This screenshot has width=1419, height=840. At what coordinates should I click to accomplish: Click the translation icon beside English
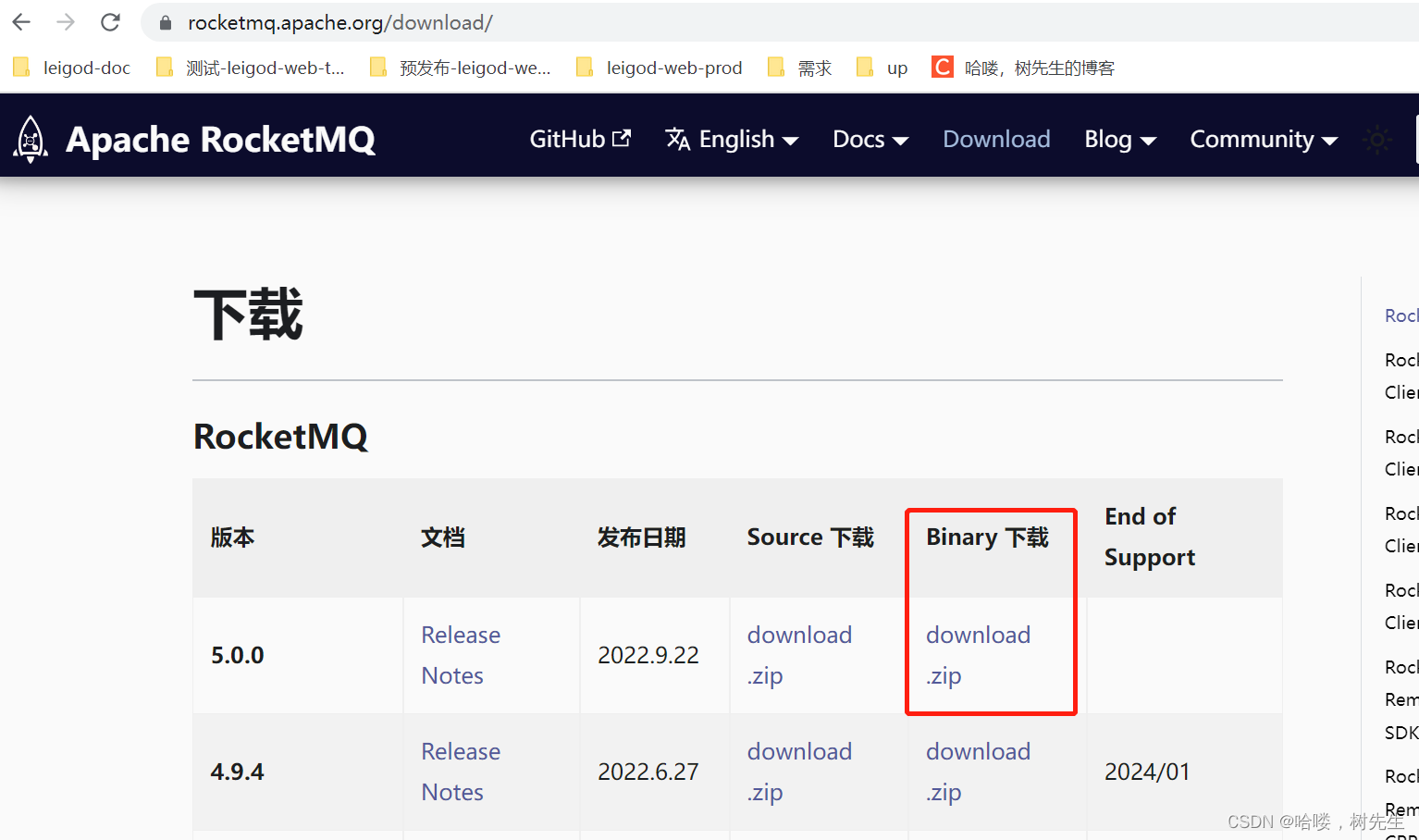point(677,139)
